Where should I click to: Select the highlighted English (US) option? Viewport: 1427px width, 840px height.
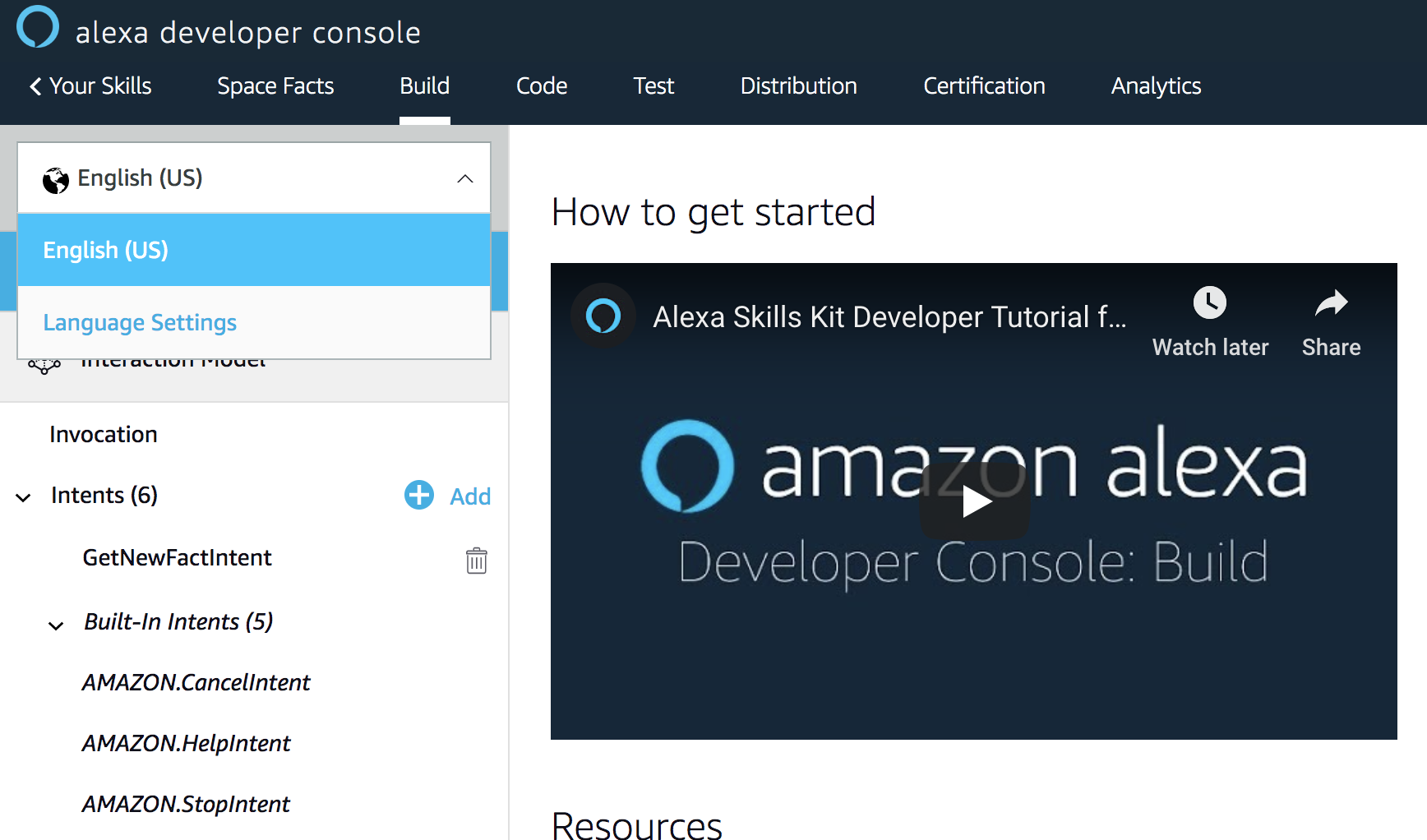[x=105, y=250]
